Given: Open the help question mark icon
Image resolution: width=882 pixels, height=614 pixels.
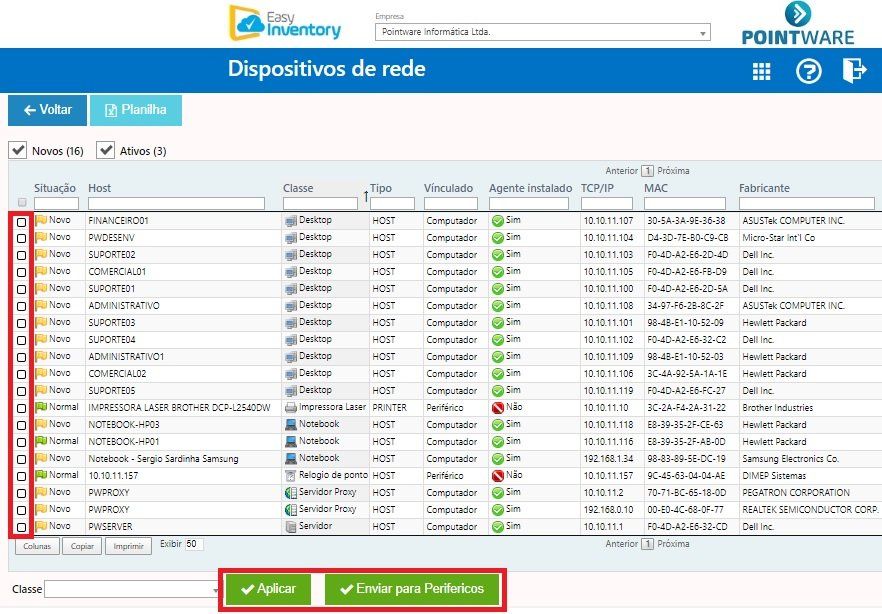Looking at the screenshot, I should coord(808,71).
